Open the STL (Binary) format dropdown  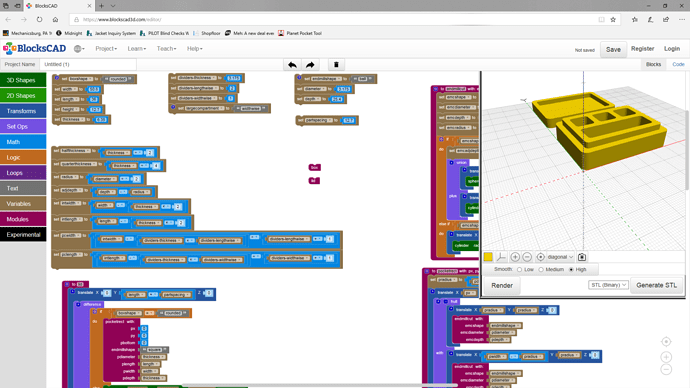[608, 285]
